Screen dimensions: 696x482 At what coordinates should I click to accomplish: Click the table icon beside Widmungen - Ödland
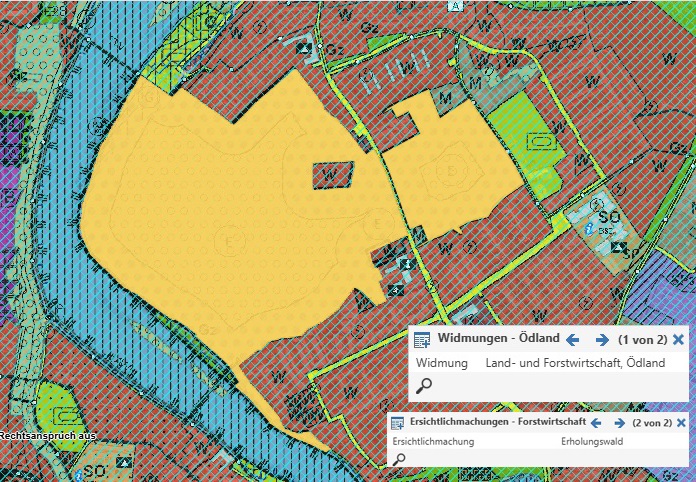pos(422,340)
